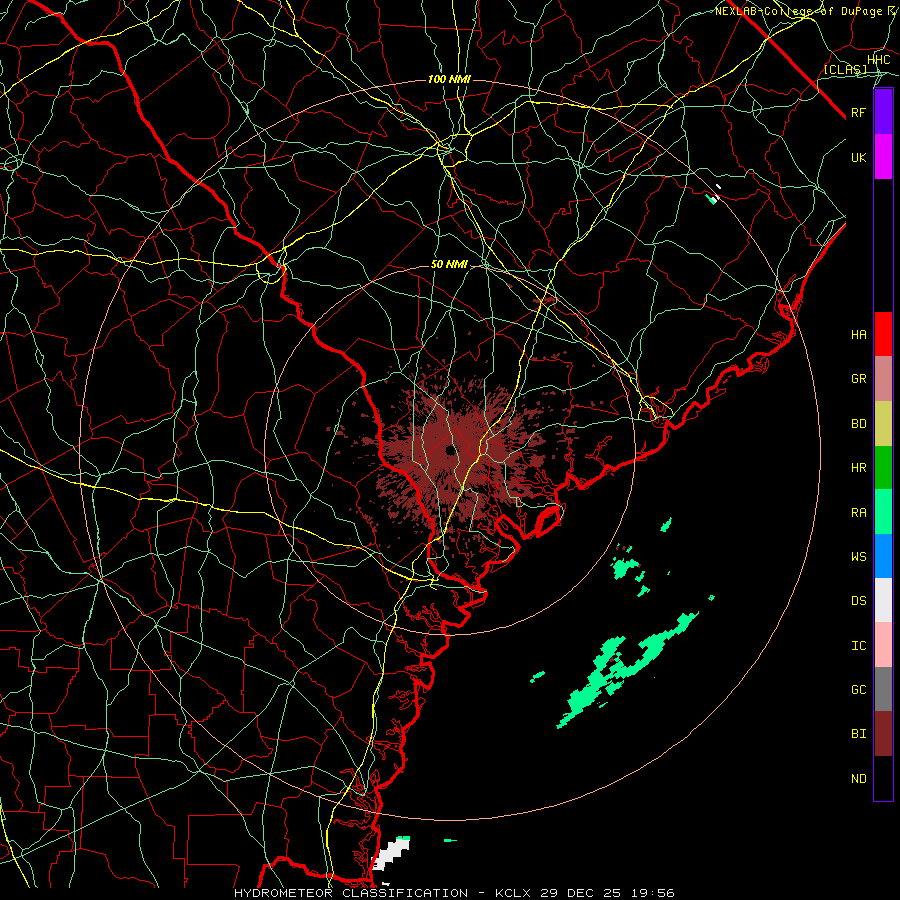Click the HA legend label
Viewport: 900px width, 900px height.
pyautogui.click(x=859, y=334)
